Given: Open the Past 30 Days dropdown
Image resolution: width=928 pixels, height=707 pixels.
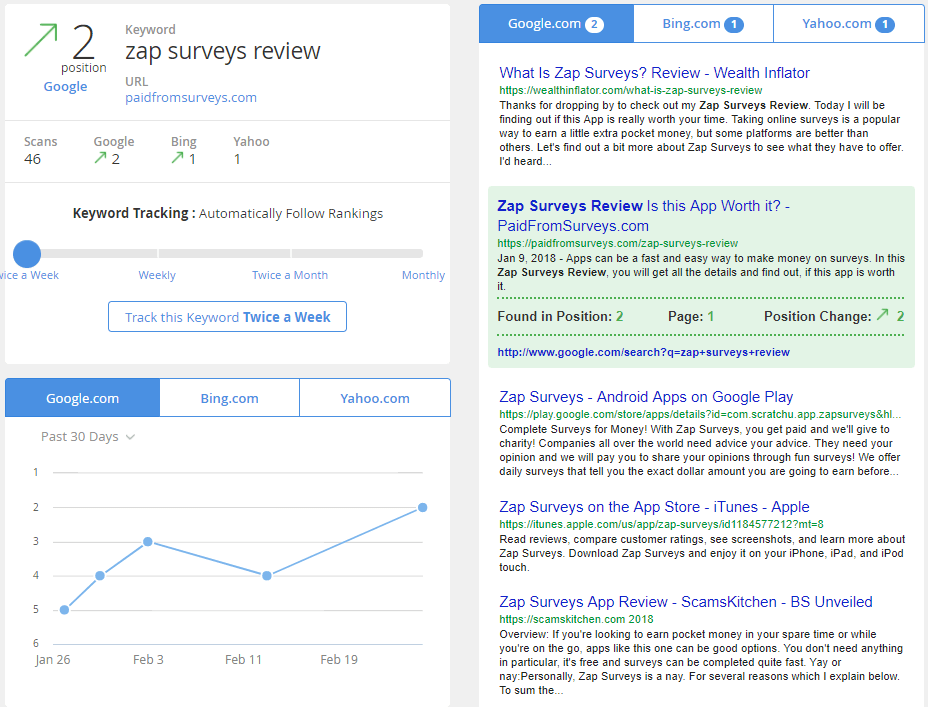Looking at the screenshot, I should [88, 437].
